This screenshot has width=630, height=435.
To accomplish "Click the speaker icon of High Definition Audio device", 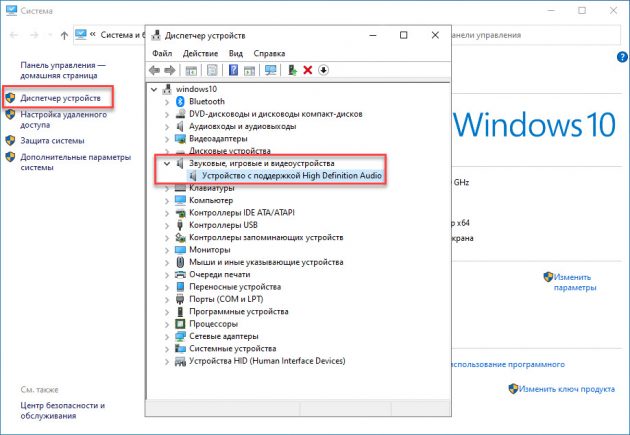I will point(193,176).
